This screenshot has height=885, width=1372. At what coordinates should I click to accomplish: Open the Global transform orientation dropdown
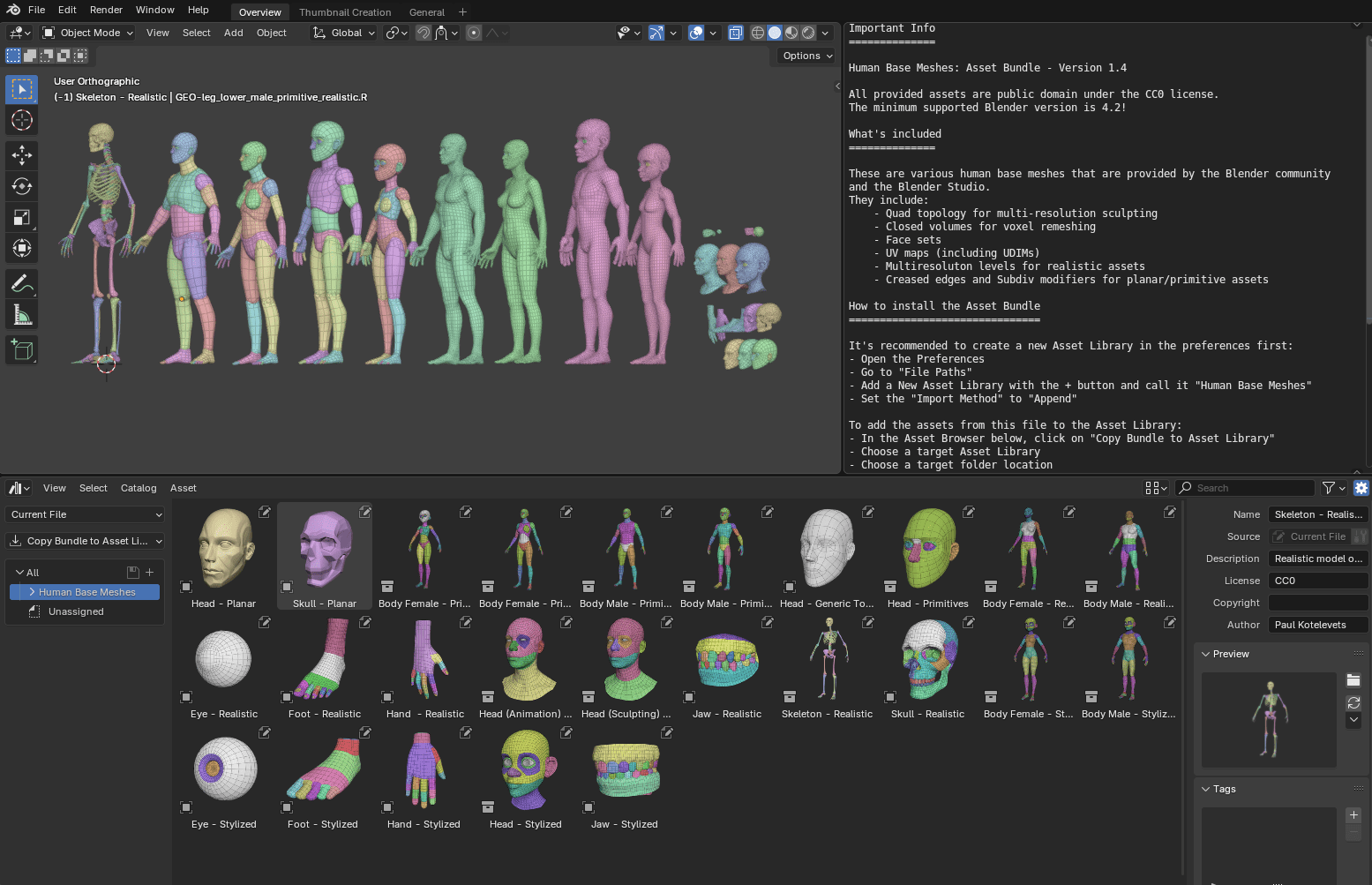click(x=343, y=33)
